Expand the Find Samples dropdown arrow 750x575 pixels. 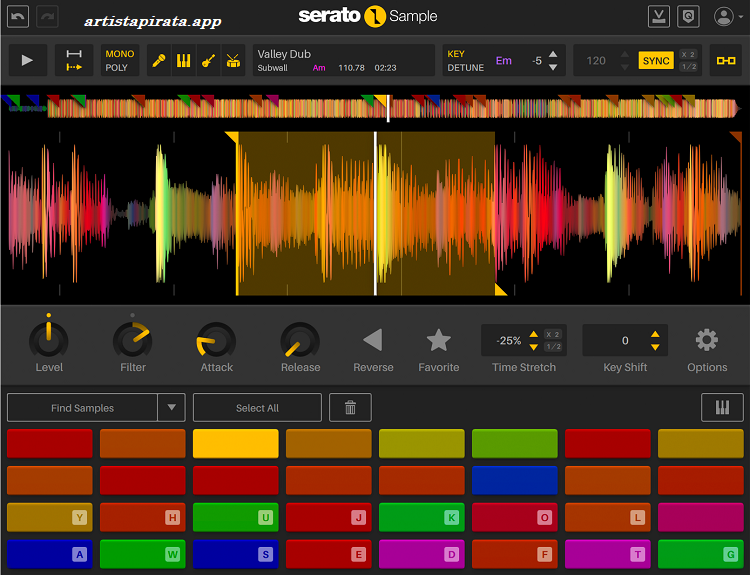click(x=172, y=408)
